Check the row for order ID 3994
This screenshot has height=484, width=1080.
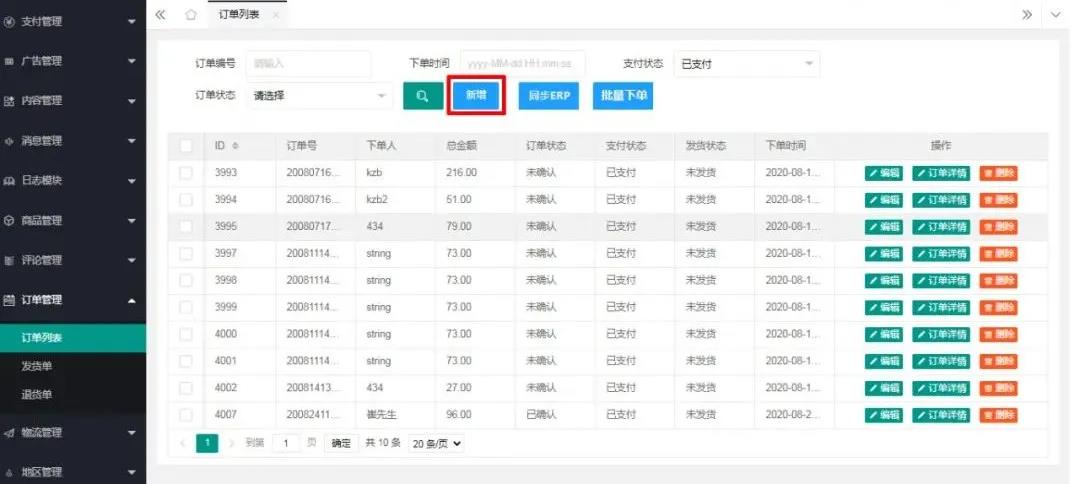coord(186,200)
